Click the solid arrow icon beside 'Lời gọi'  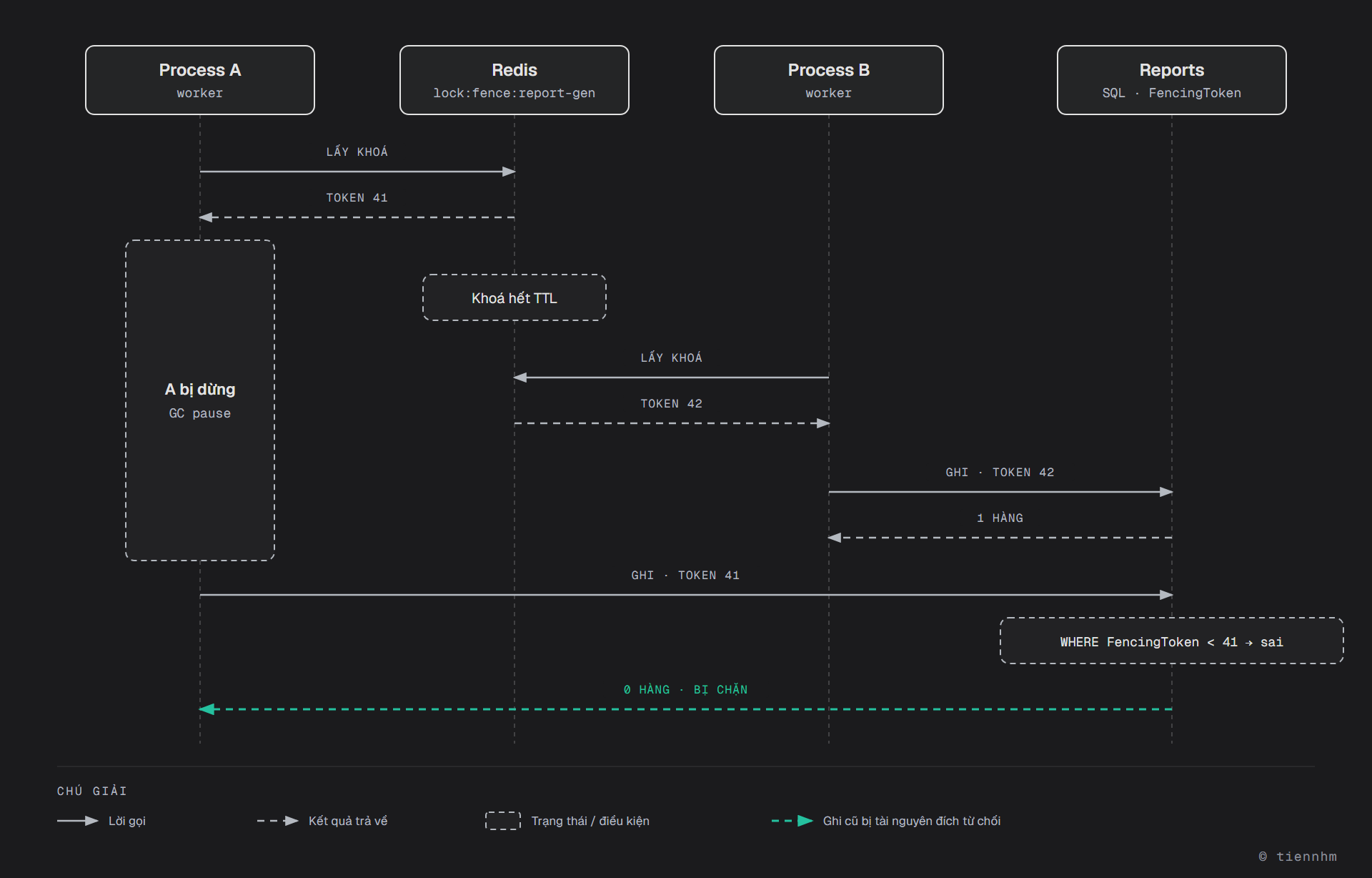(x=78, y=821)
